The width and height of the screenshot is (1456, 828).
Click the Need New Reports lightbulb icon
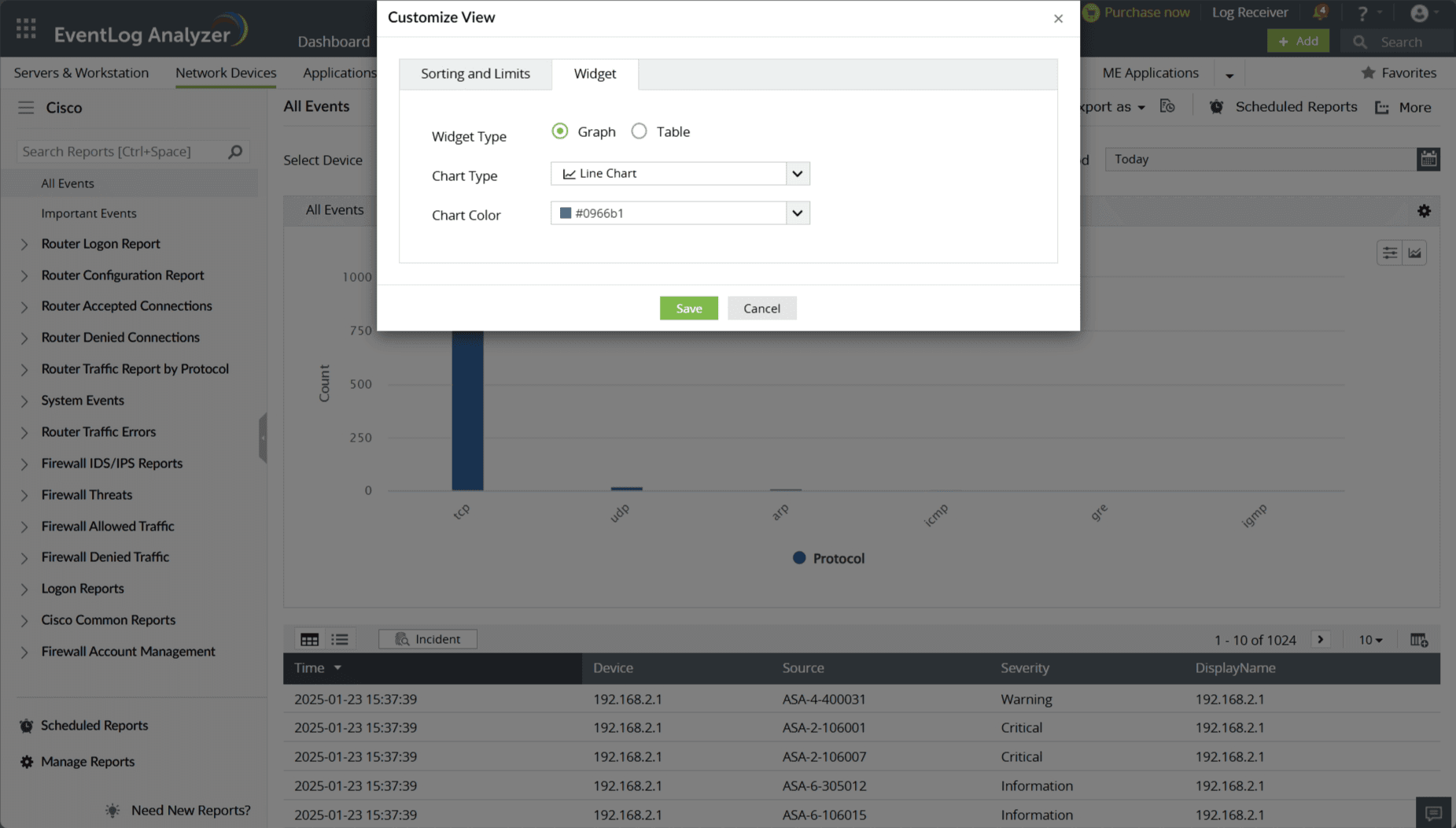(x=112, y=811)
